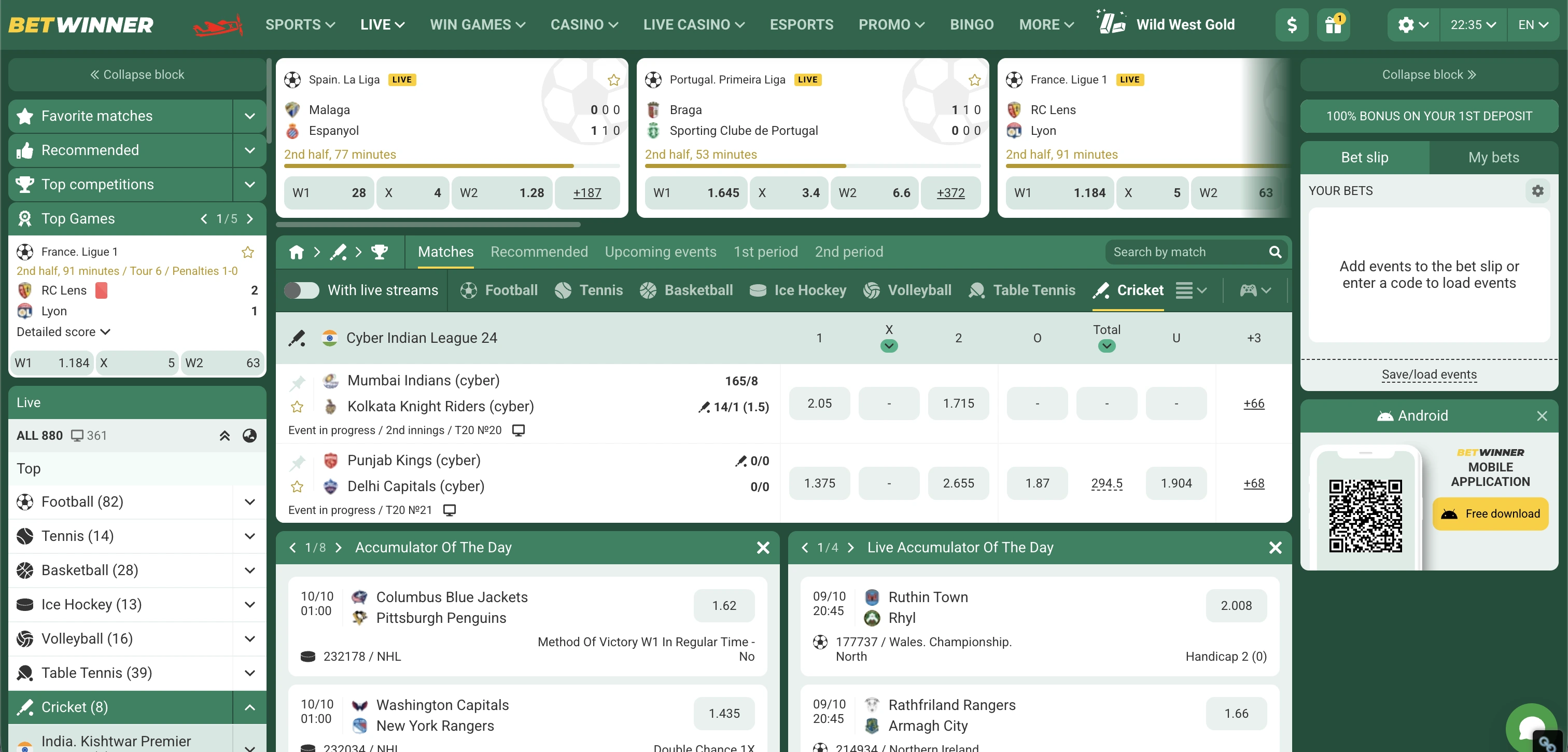
Task: Select odds 2.05 for Mumbai Indians
Action: [819, 403]
